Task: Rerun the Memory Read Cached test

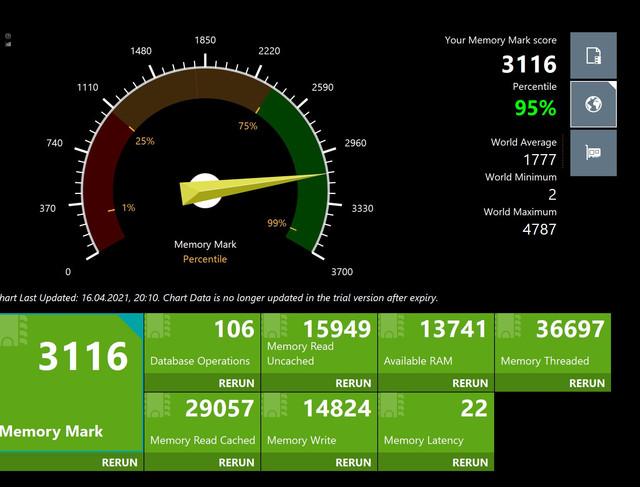Action: pyautogui.click(x=236, y=463)
